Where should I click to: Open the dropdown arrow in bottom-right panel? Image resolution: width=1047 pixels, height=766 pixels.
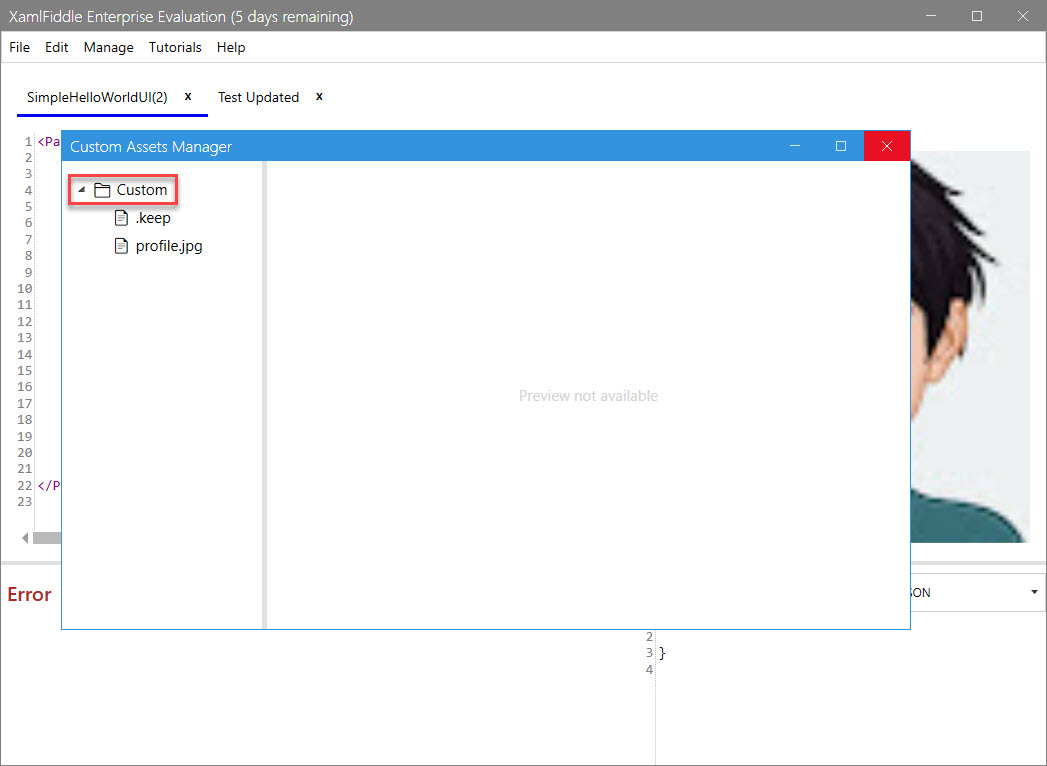(x=1034, y=592)
